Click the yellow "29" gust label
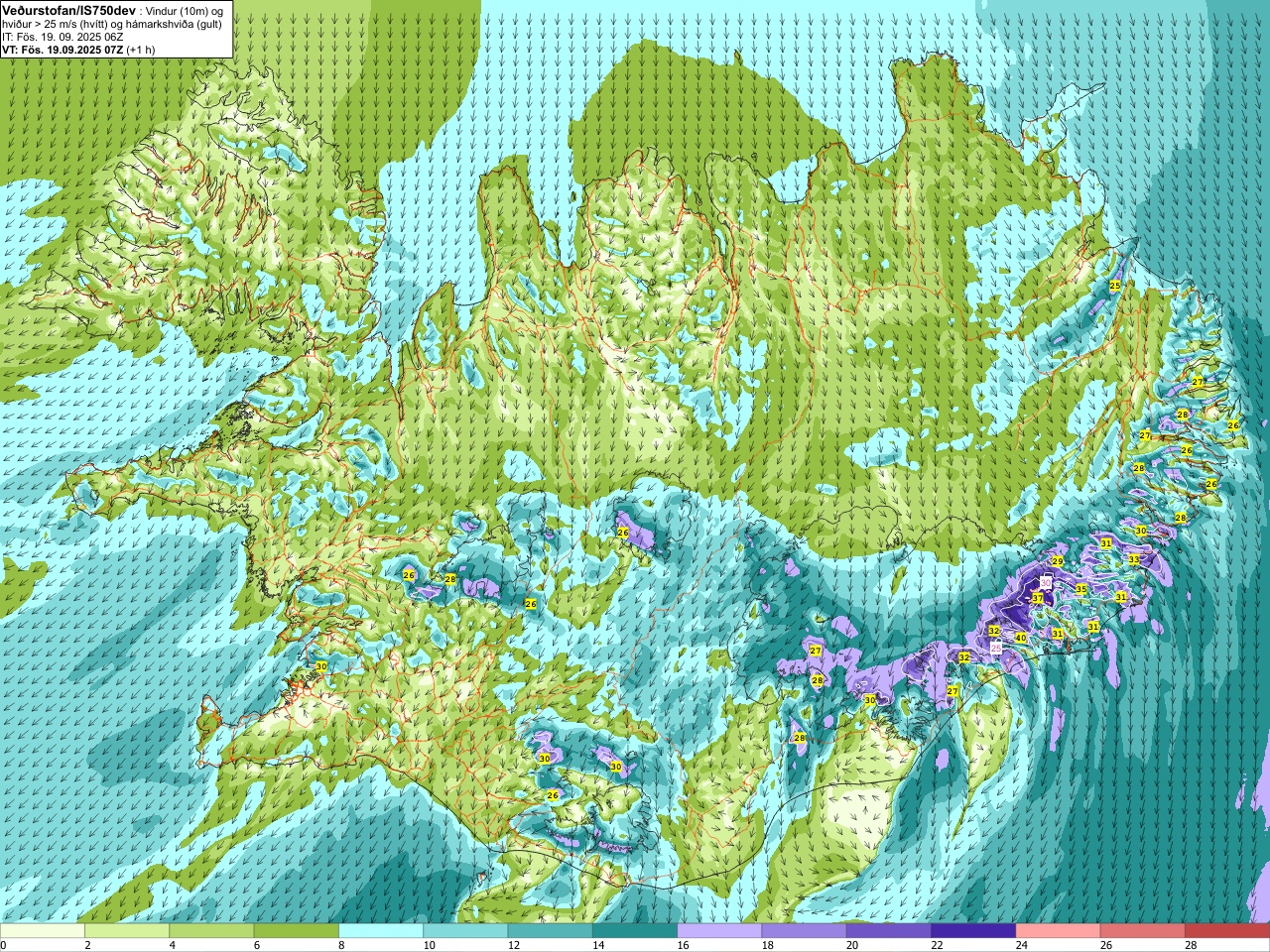This screenshot has width=1270, height=952. pos(1058,561)
